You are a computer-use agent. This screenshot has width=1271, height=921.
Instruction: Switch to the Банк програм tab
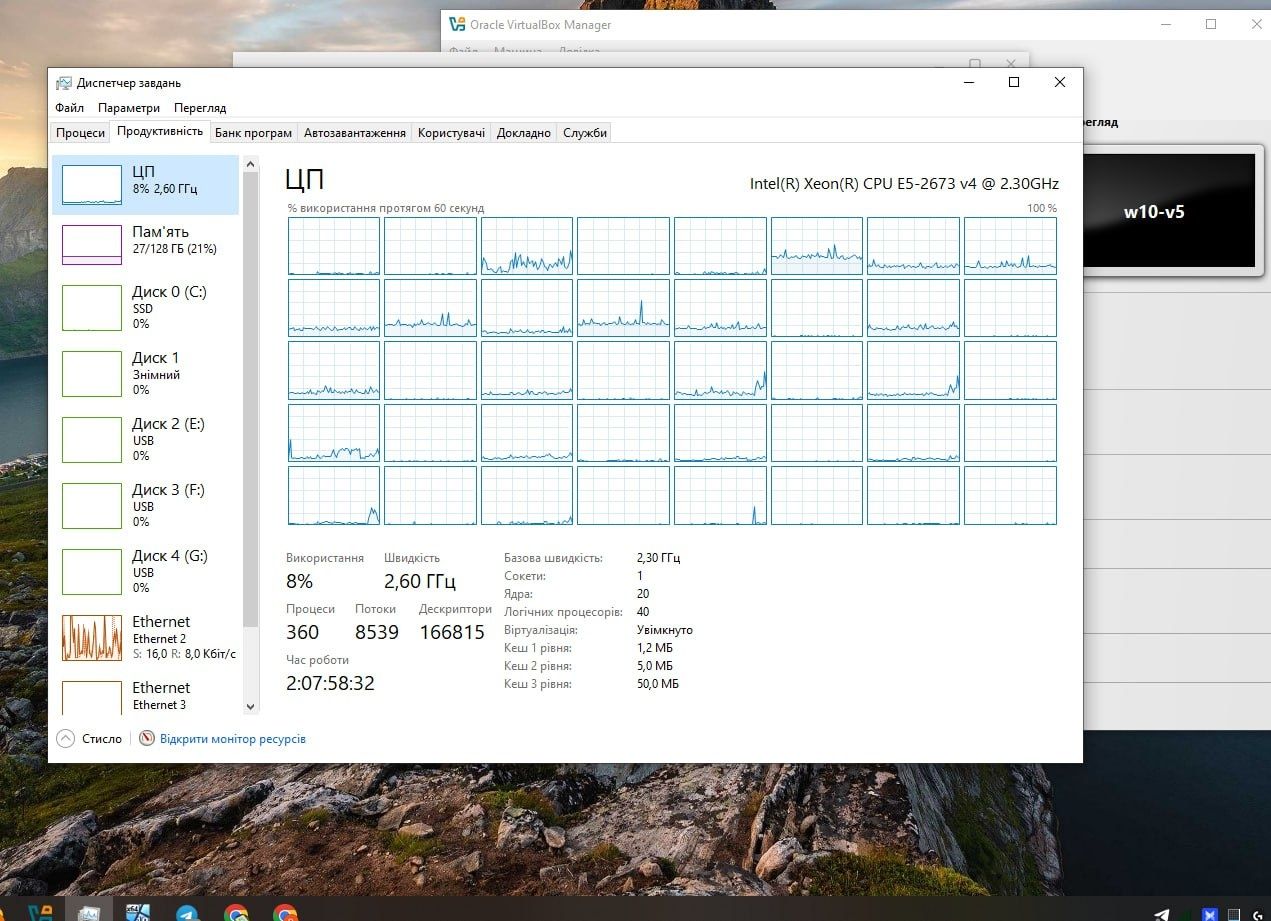pos(253,132)
